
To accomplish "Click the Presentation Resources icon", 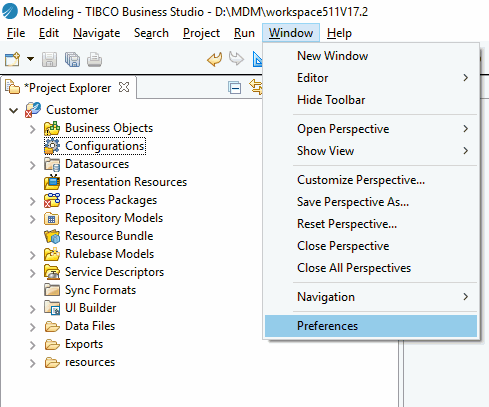I will (52, 182).
